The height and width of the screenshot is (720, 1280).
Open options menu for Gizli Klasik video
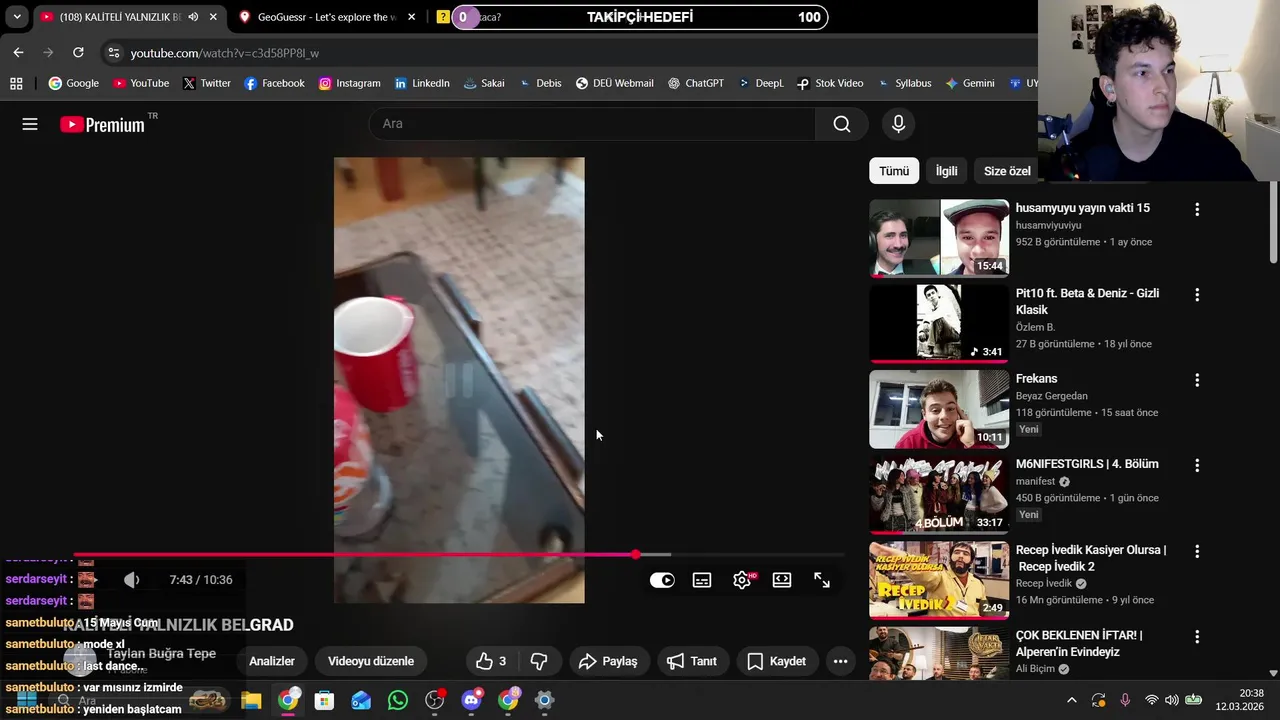1197,295
